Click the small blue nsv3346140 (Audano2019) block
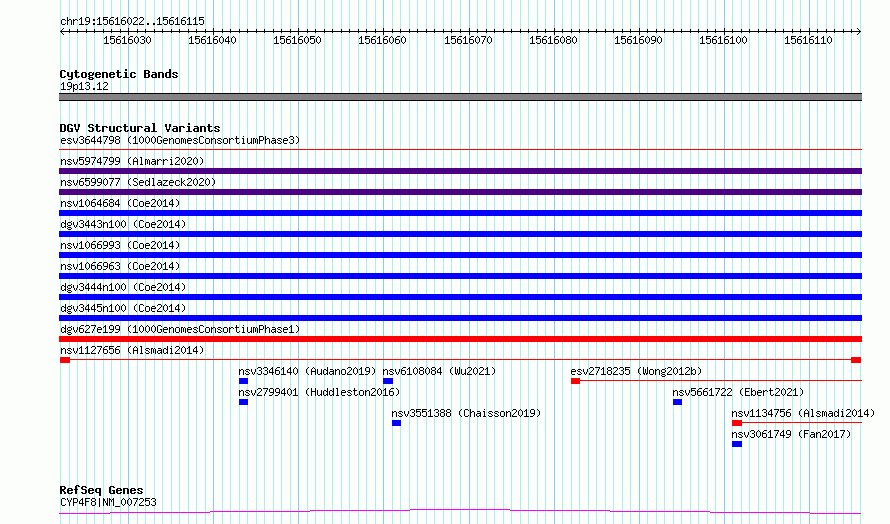The height and width of the screenshot is (524, 890). click(243, 381)
